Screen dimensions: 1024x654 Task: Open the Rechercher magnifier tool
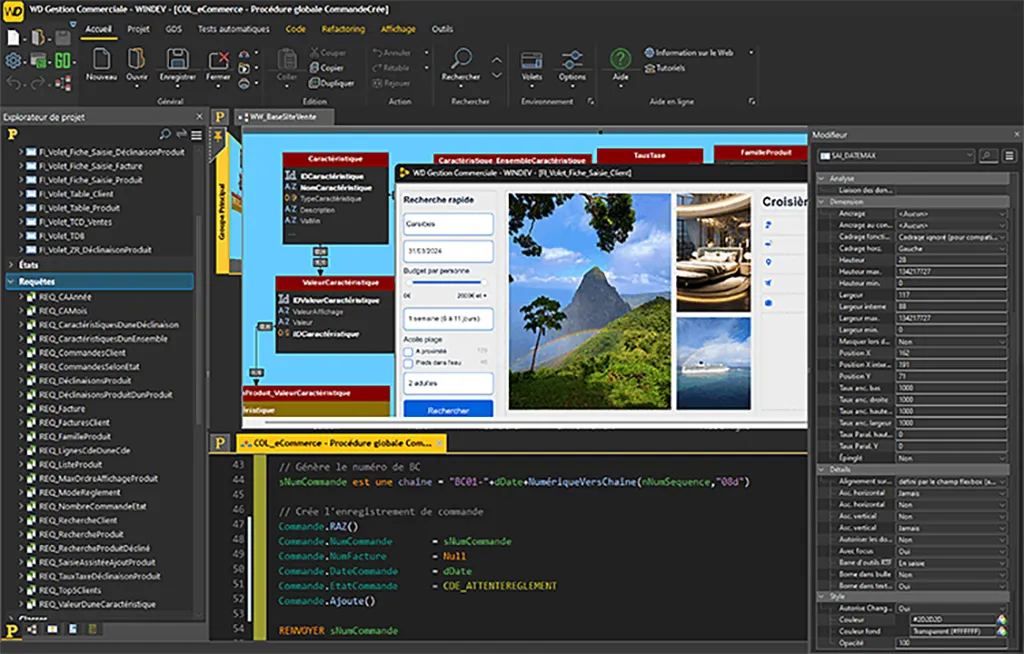click(x=461, y=60)
